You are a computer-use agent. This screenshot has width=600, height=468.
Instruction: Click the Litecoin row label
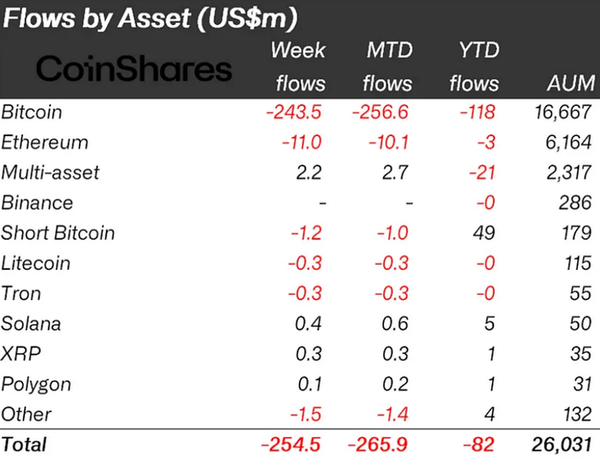coord(38,263)
